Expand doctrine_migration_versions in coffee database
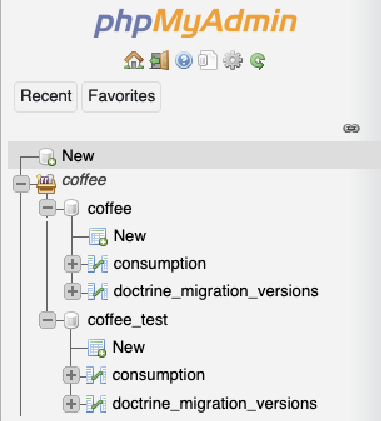The image size is (381, 421). tap(72, 292)
